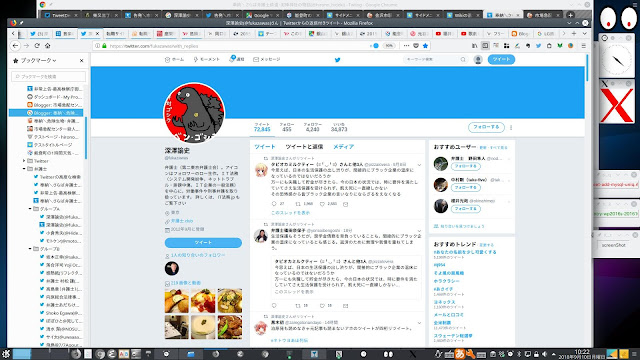The width and height of the screenshot is (640, 360).
Task: Click the フォローする button on profile bar
Action: pos(486,127)
